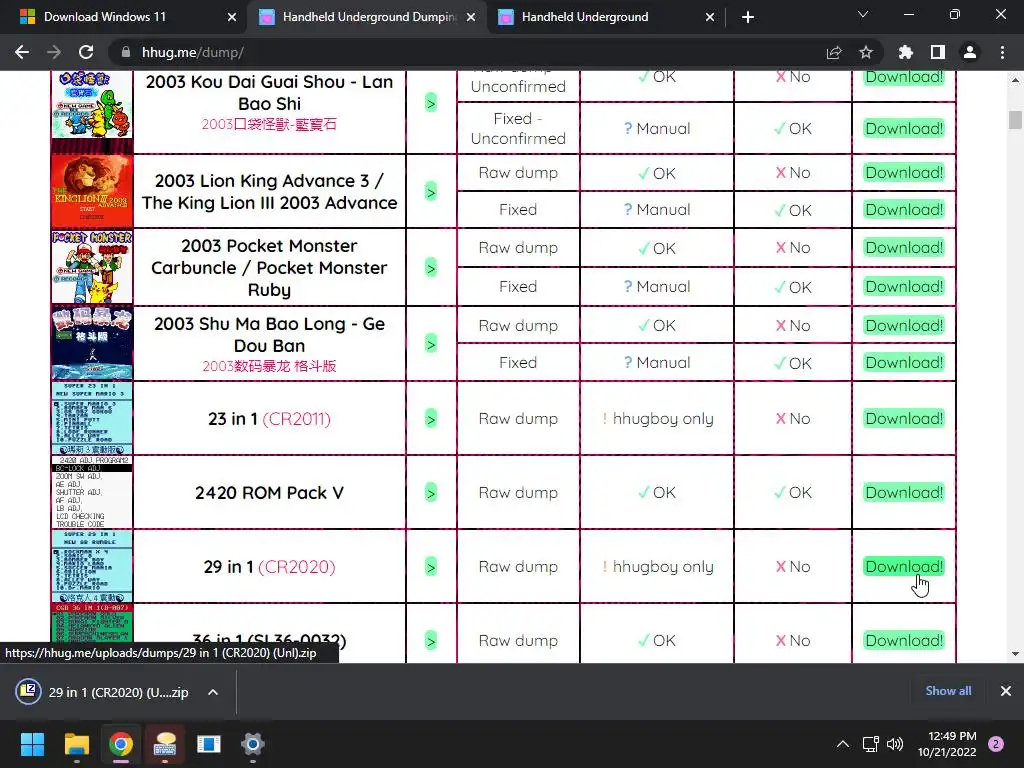The height and width of the screenshot is (768, 1024).
Task: Download Shu Ma Bao Long raw dump
Action: pos(904,325)
